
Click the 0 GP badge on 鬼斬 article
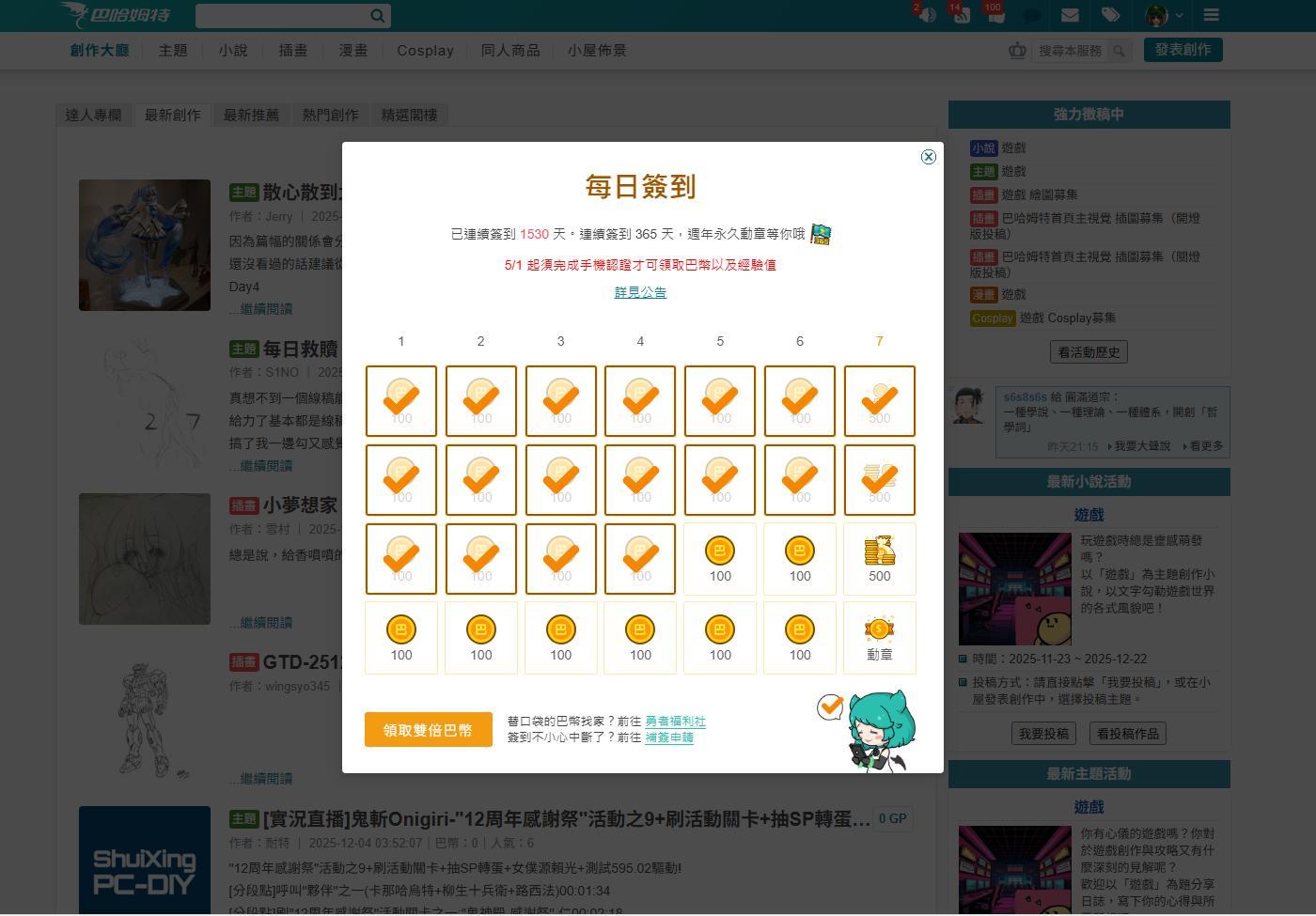(x=892, y=819)
